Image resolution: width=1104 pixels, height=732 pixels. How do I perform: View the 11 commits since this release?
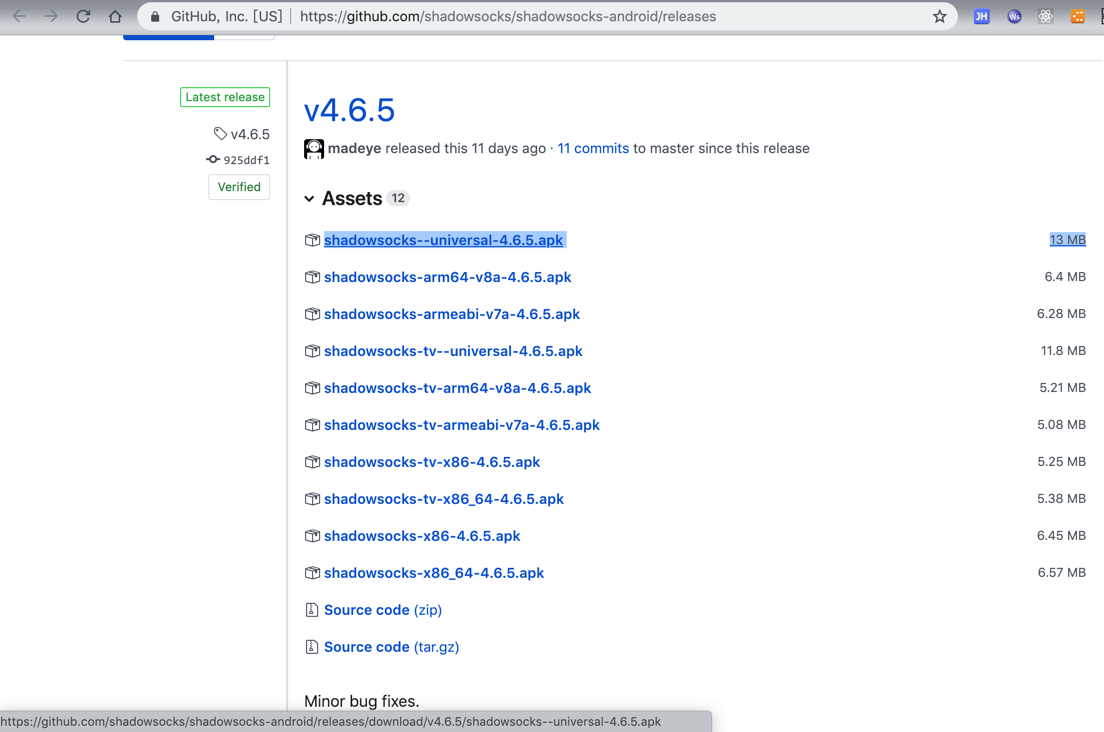tap(593, 149)
